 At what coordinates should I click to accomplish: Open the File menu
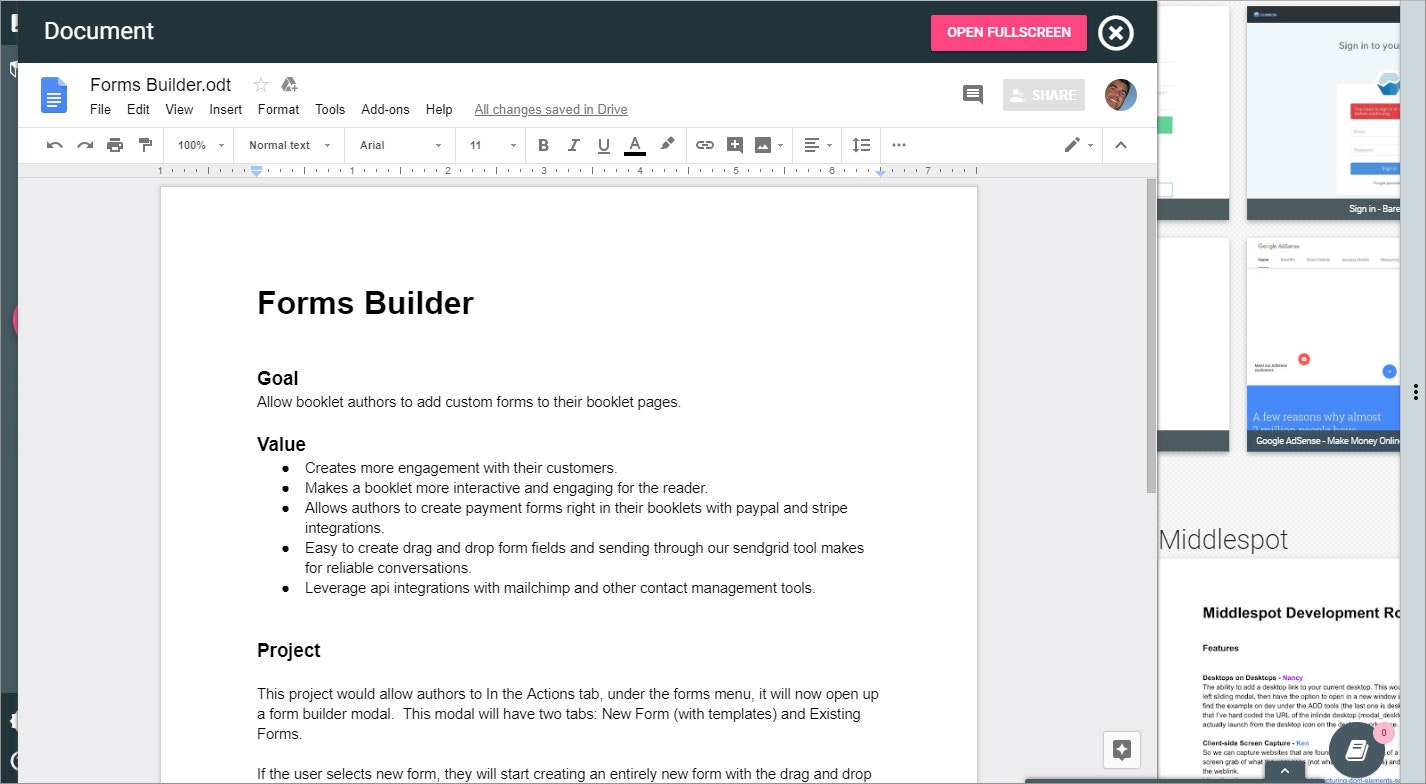pos(100,110)
